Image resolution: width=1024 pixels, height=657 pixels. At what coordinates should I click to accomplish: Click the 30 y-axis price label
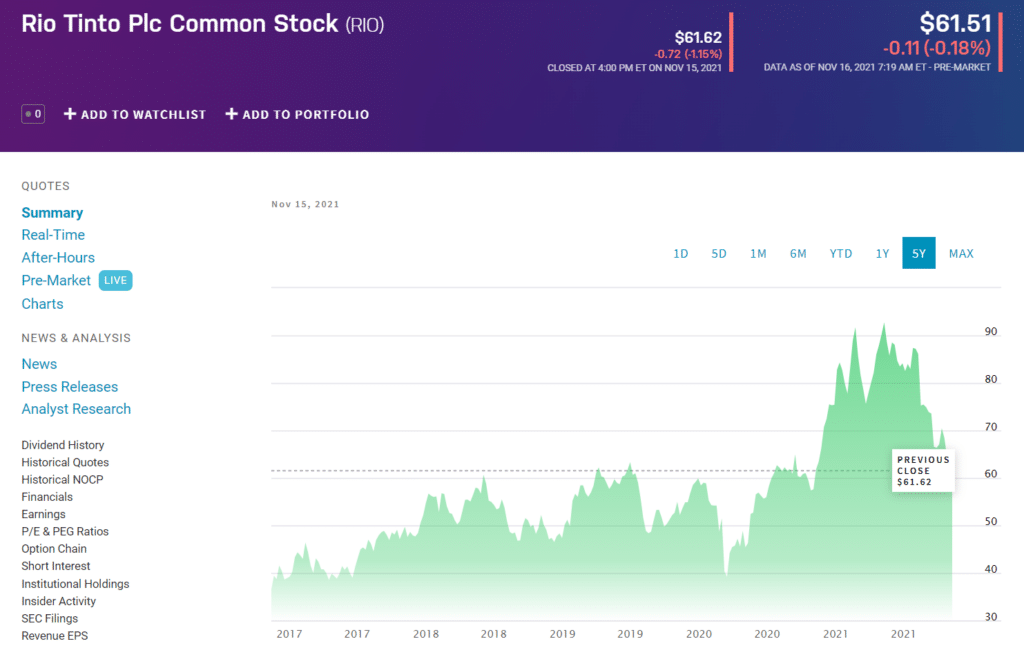(x=991, y=617)
